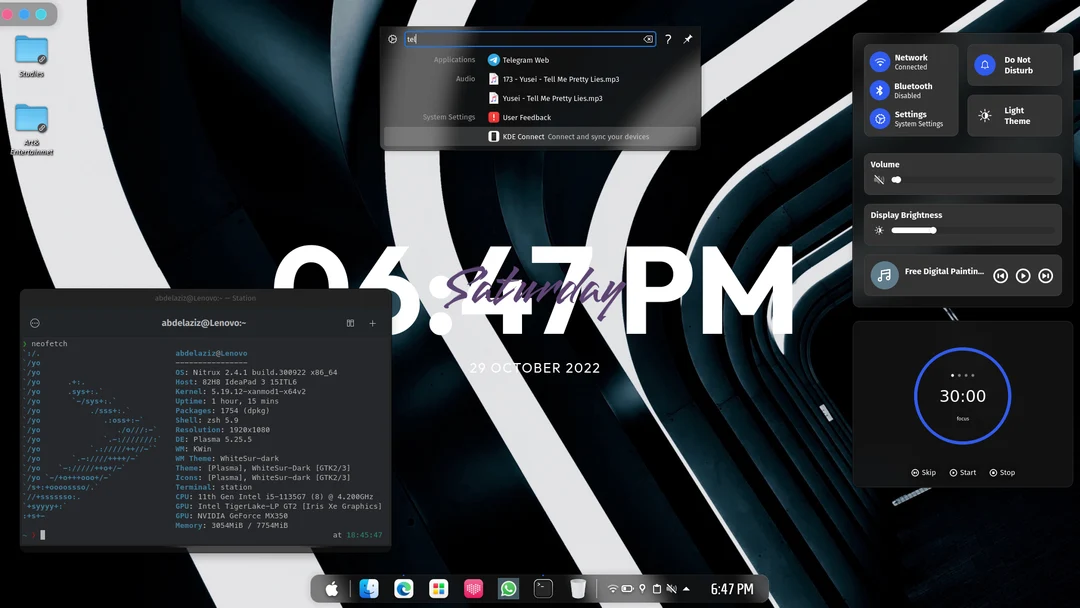Open the Trash from the dock
The image size is (1080, 608).
point(578,588)
